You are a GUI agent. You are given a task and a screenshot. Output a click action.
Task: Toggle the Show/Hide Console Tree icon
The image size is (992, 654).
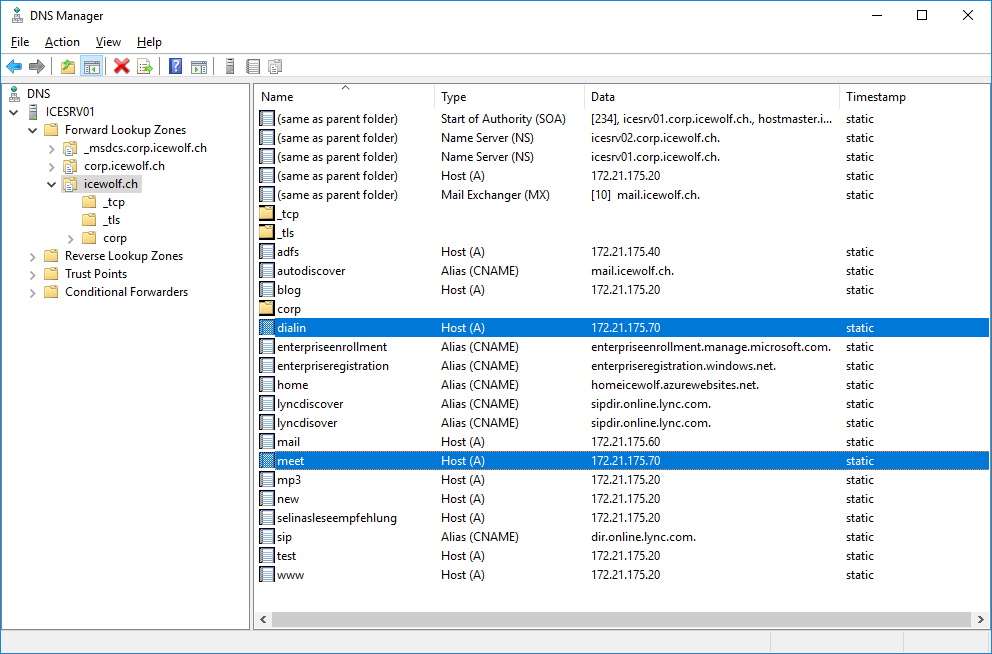coord(92,66)
